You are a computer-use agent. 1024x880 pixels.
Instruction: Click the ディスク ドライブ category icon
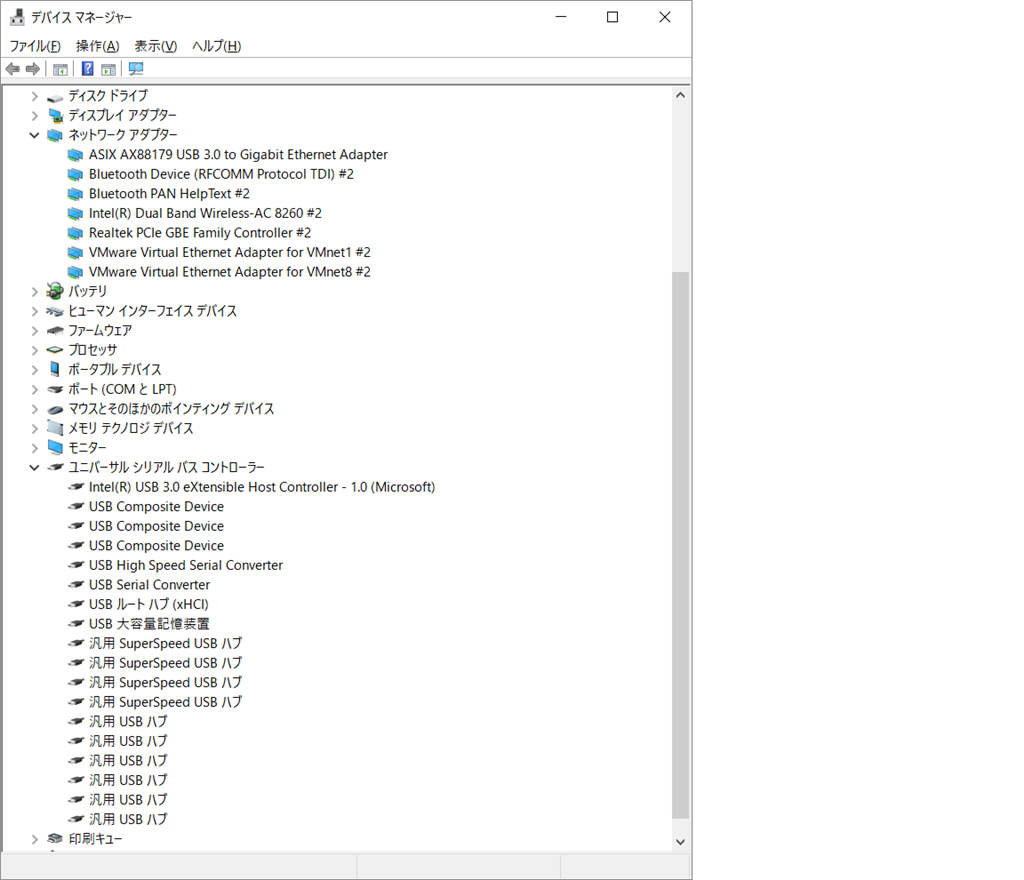[56, 97]
